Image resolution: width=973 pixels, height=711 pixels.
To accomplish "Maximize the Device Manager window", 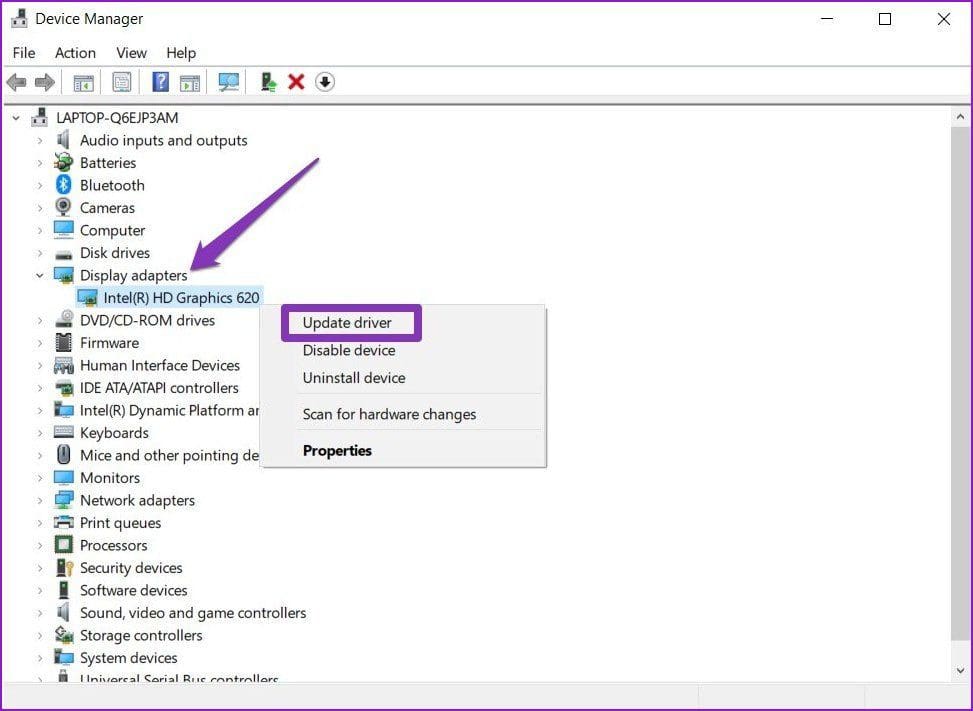I will [x=885, y=19].
